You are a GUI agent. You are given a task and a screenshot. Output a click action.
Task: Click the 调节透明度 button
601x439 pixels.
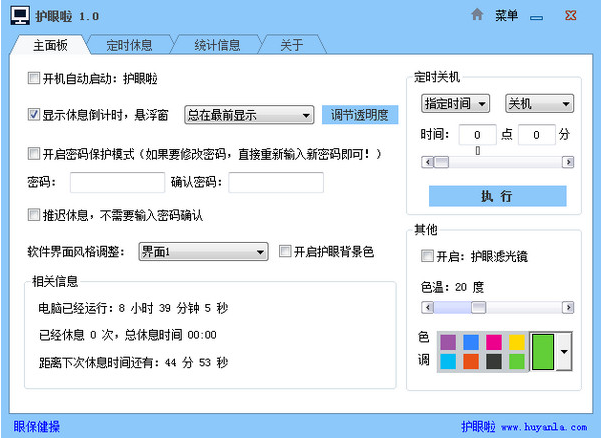(360, 114)
